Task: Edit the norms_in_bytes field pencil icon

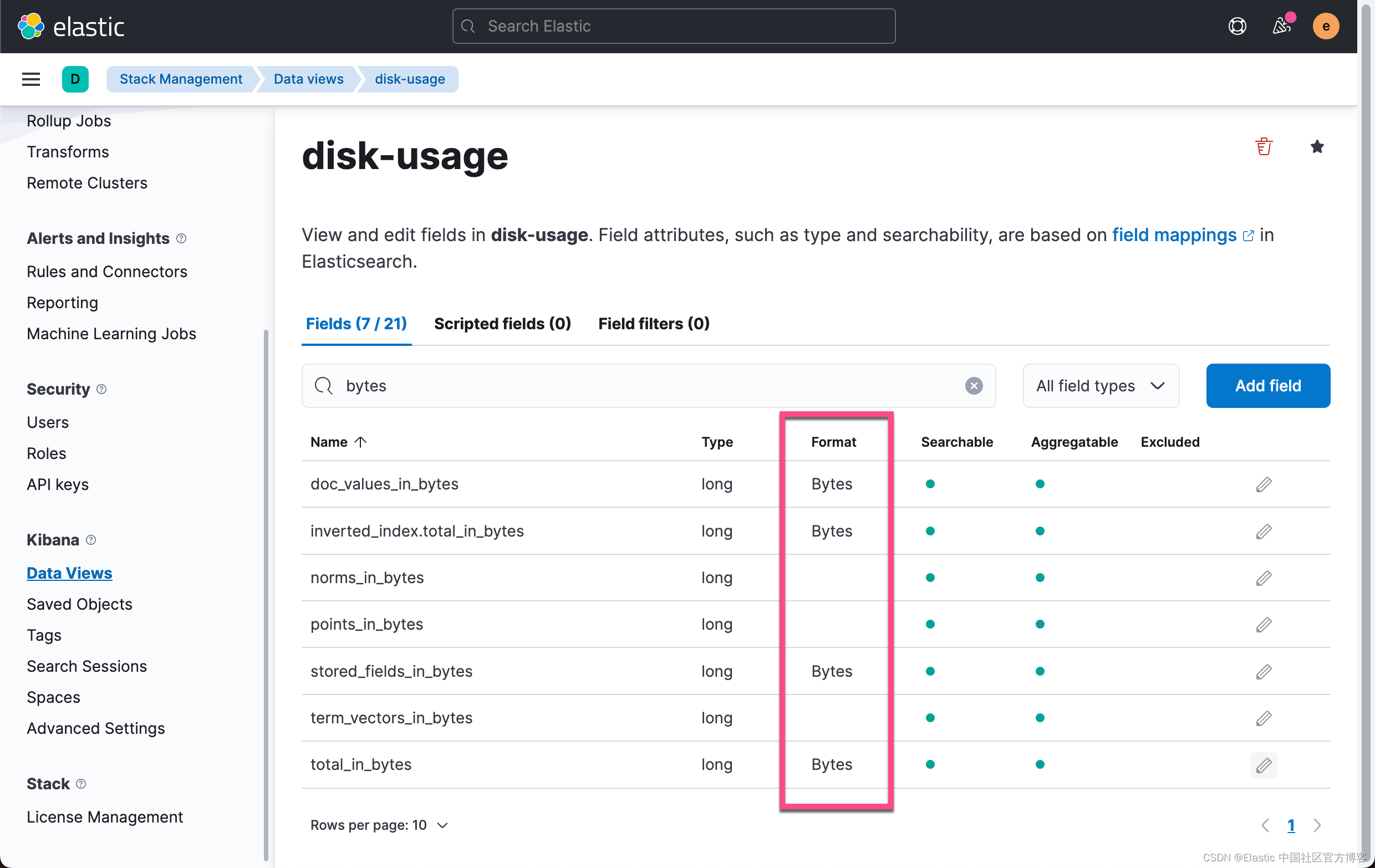Action: point(1264,578)
